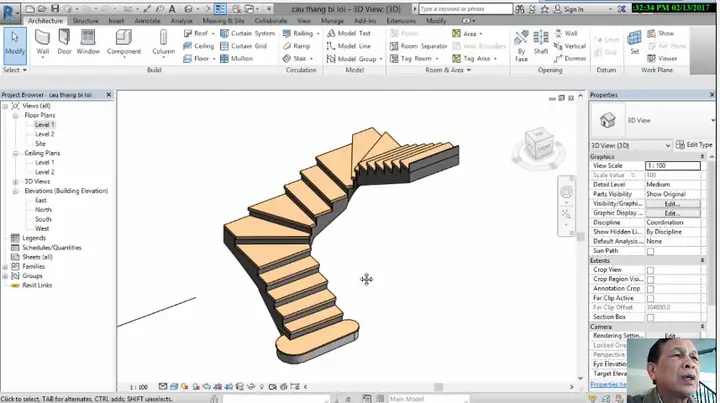Viewport: 720px width, 403px height.
Task: Click the Viewer work plane icon
Action: point(662,59)
